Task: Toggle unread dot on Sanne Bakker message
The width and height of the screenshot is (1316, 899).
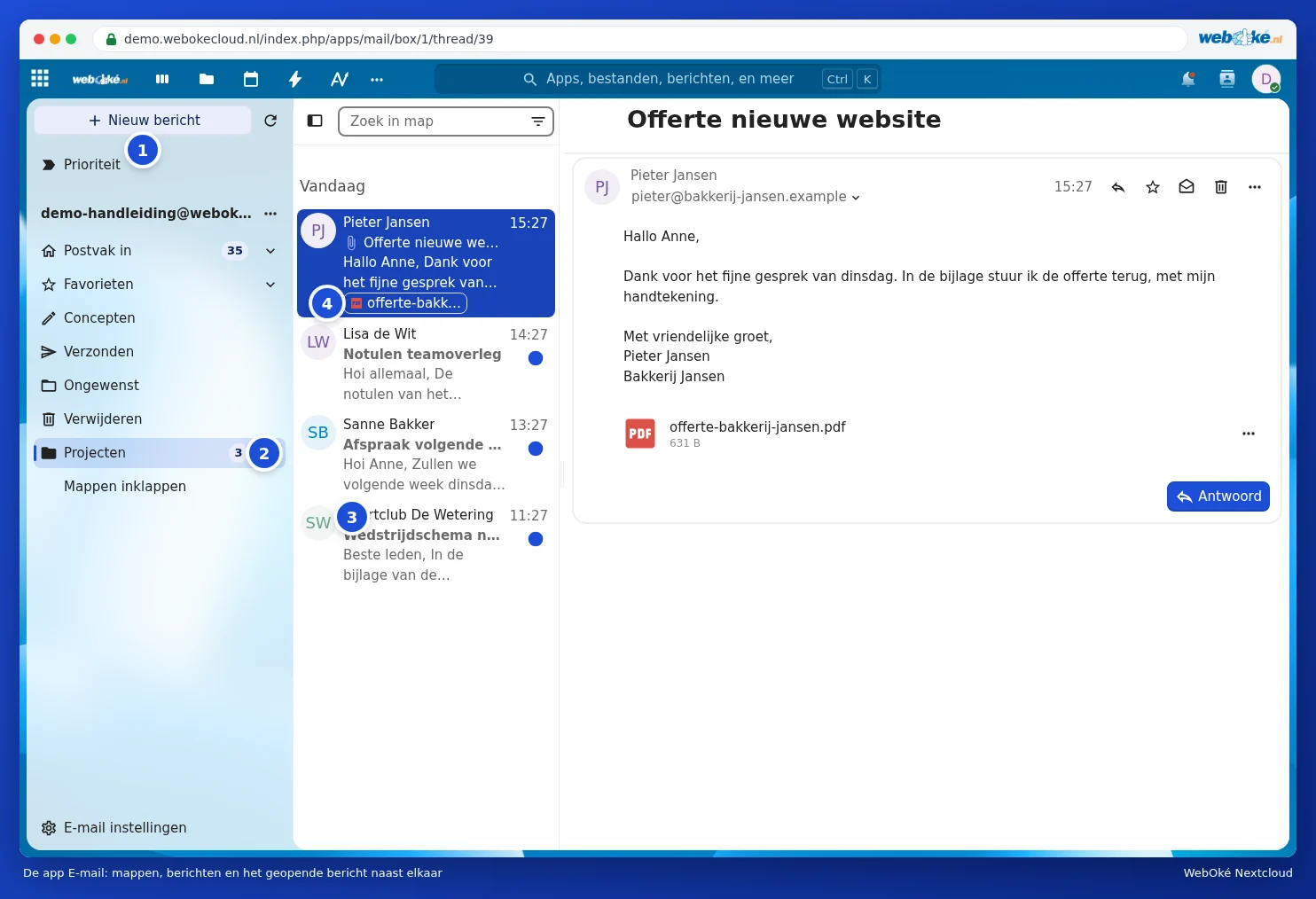Action: pyautogui.click(x=536, y=449)
